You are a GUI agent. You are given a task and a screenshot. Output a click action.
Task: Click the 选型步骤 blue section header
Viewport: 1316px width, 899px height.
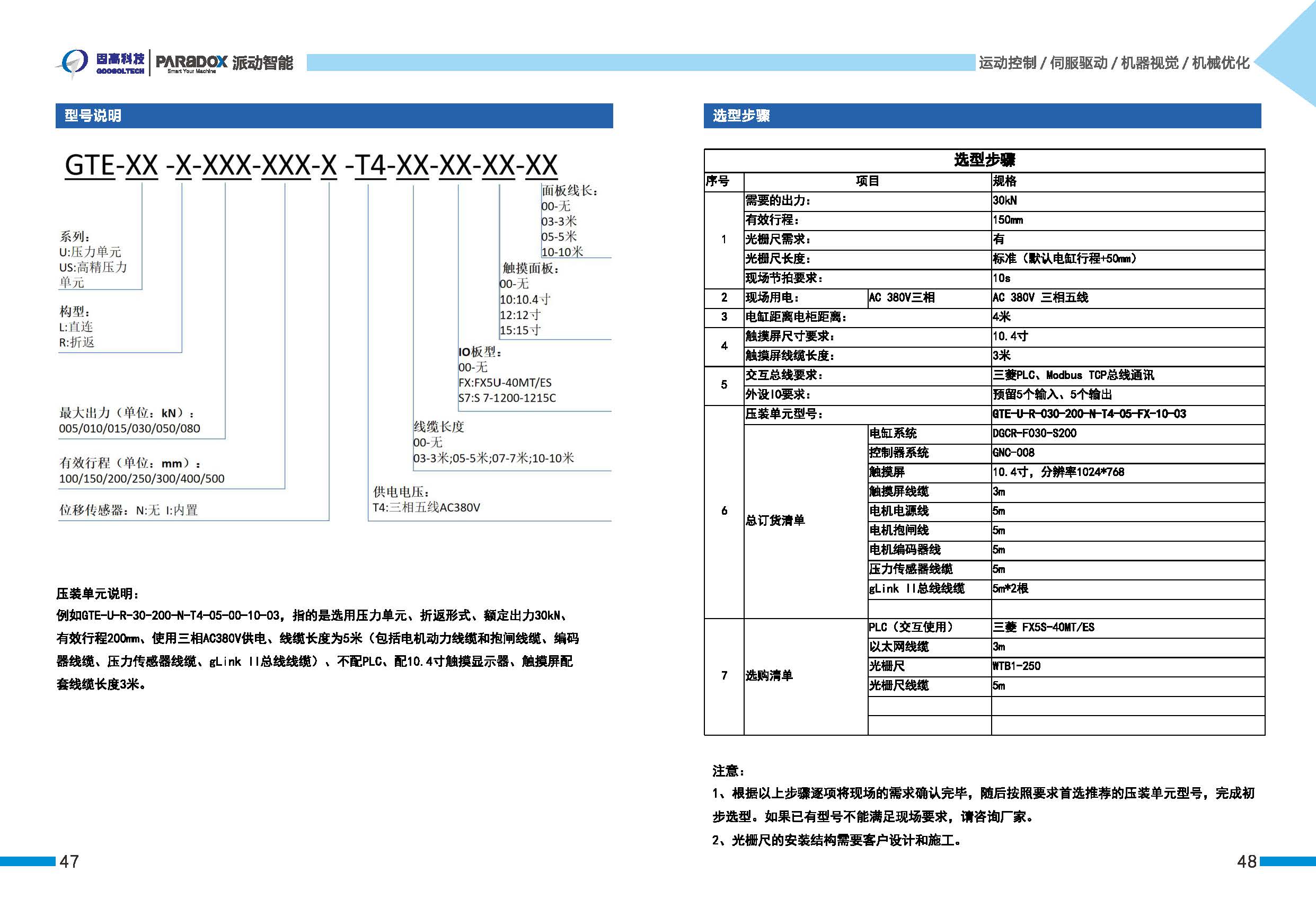coord(740,116)
